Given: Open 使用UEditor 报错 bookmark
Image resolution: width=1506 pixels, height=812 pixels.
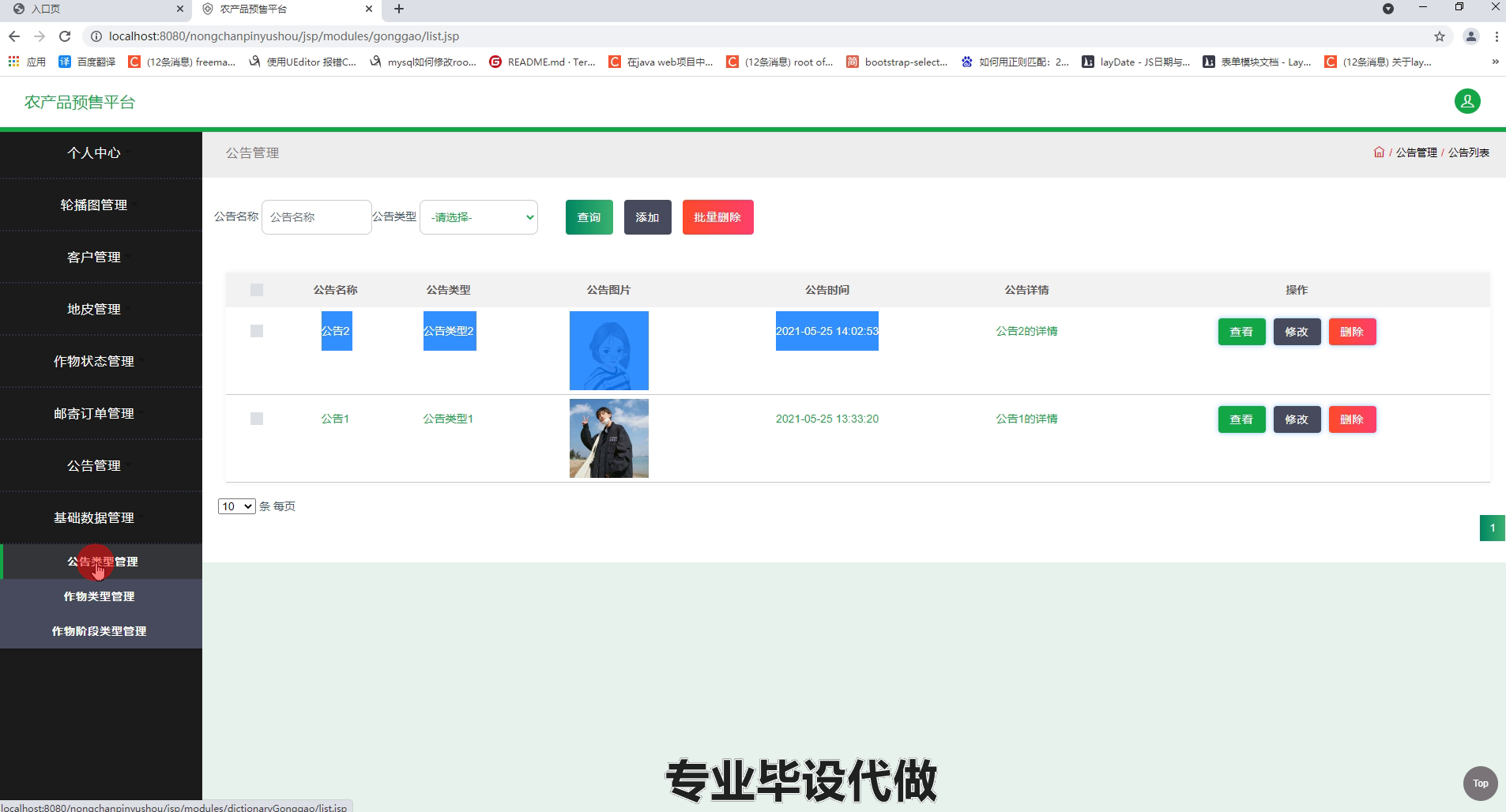Looking at the screenshot, I should point(303,62).
